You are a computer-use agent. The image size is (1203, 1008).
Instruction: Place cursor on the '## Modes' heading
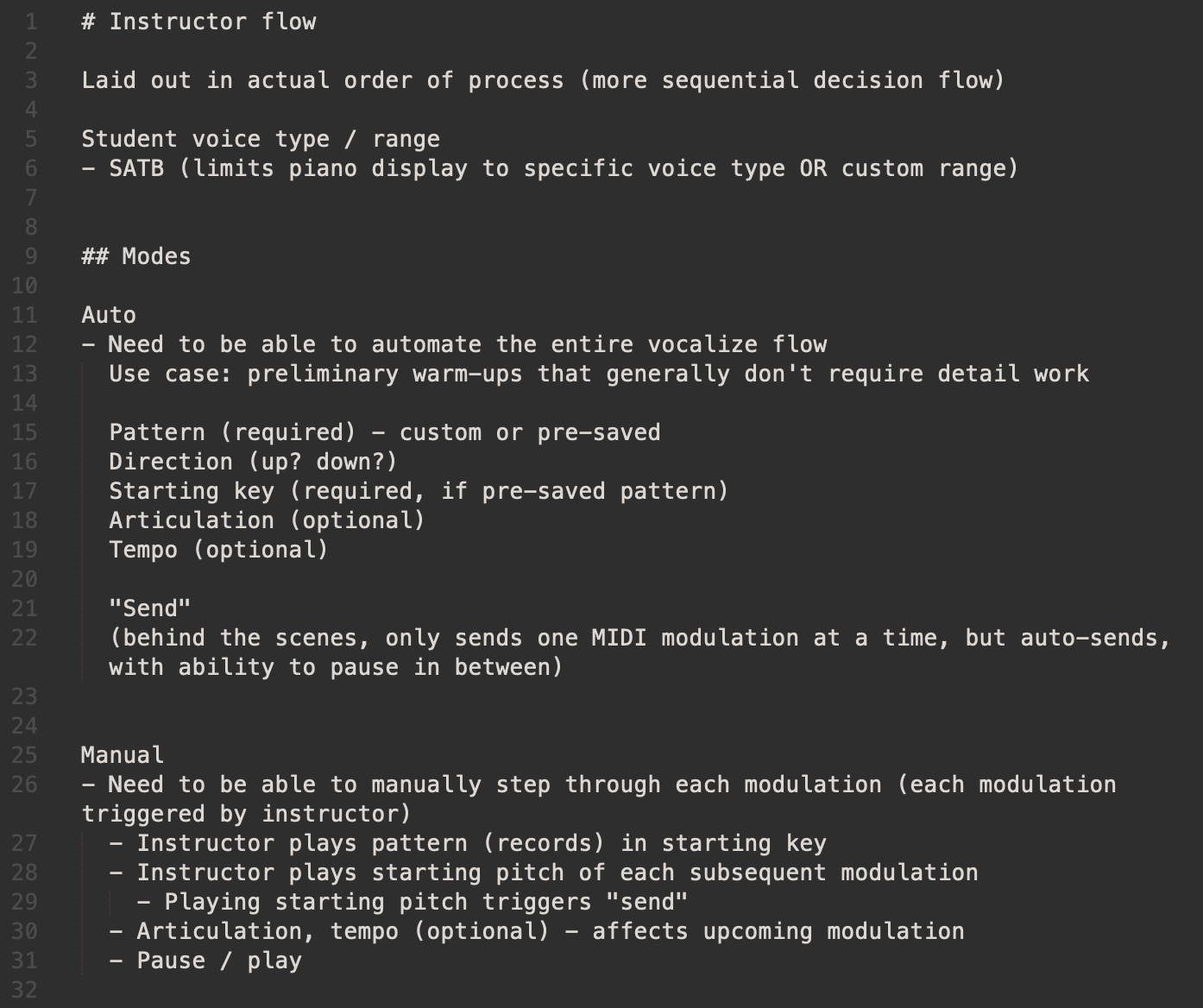pos(136,256)
